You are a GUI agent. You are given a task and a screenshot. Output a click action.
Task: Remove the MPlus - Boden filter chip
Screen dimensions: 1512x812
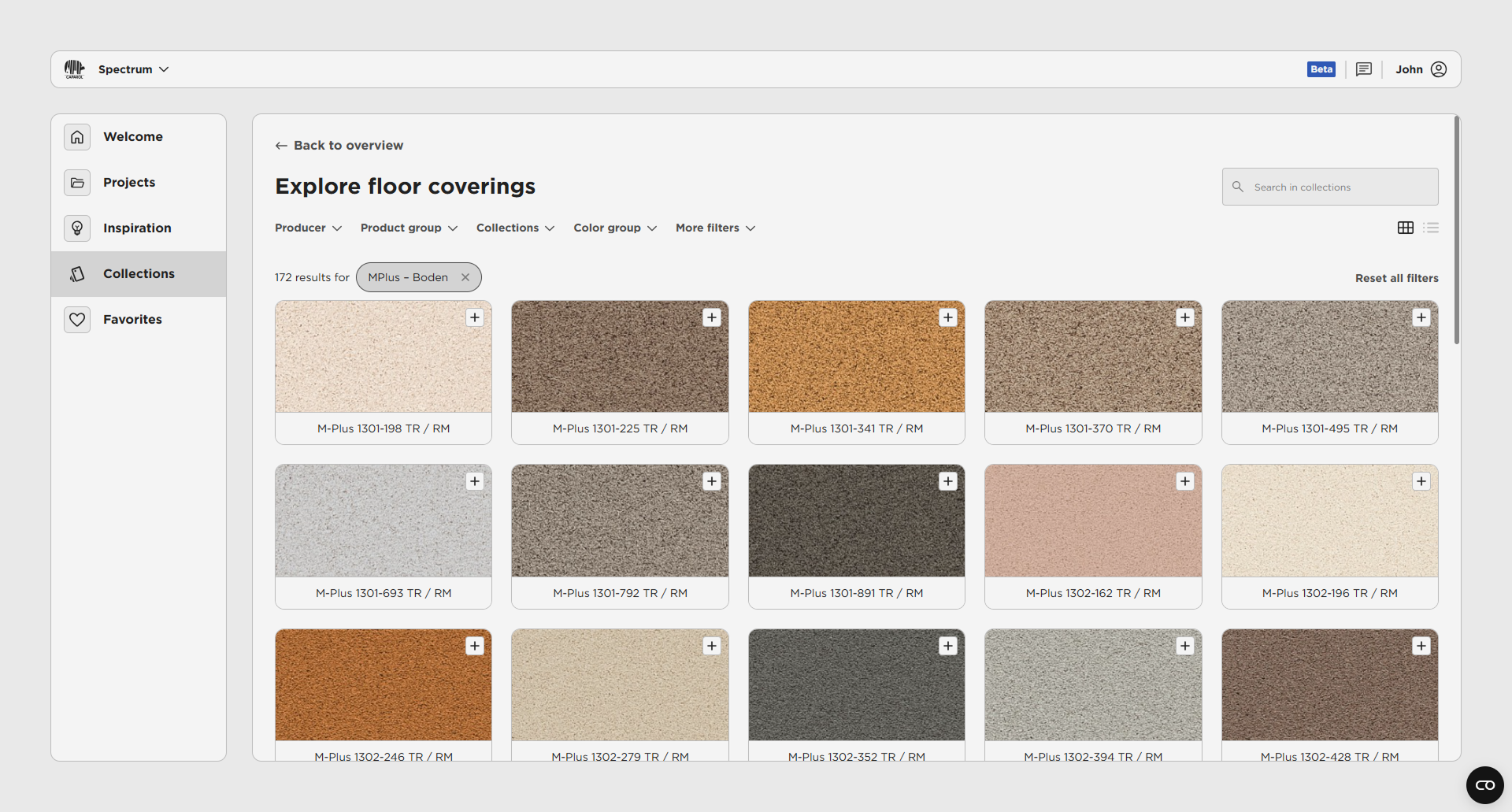tap(465, 277)
